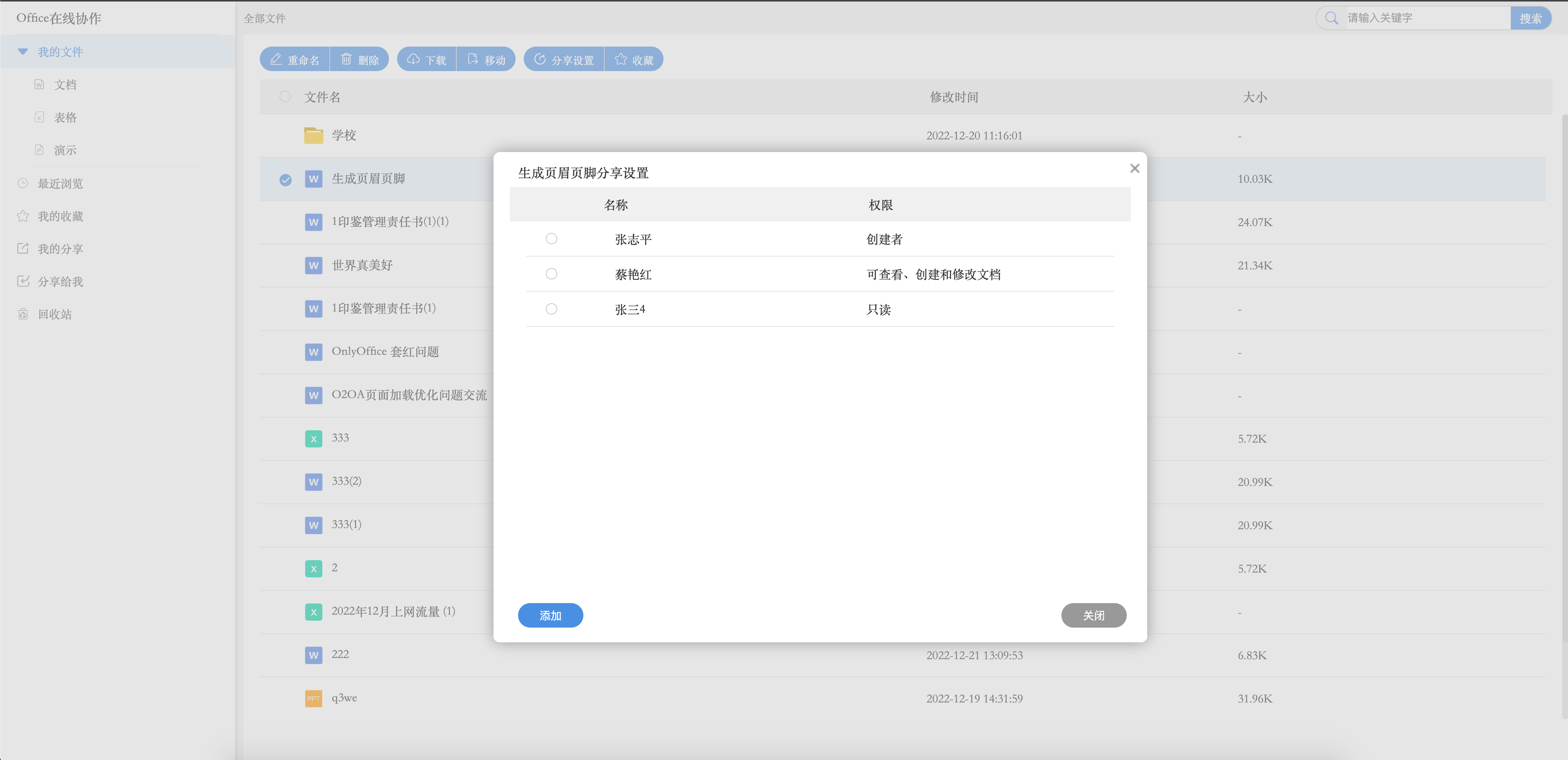Click the blue 添加 button
The width and height of the screenshot is (1568, 760).
(x=550, y=616)
